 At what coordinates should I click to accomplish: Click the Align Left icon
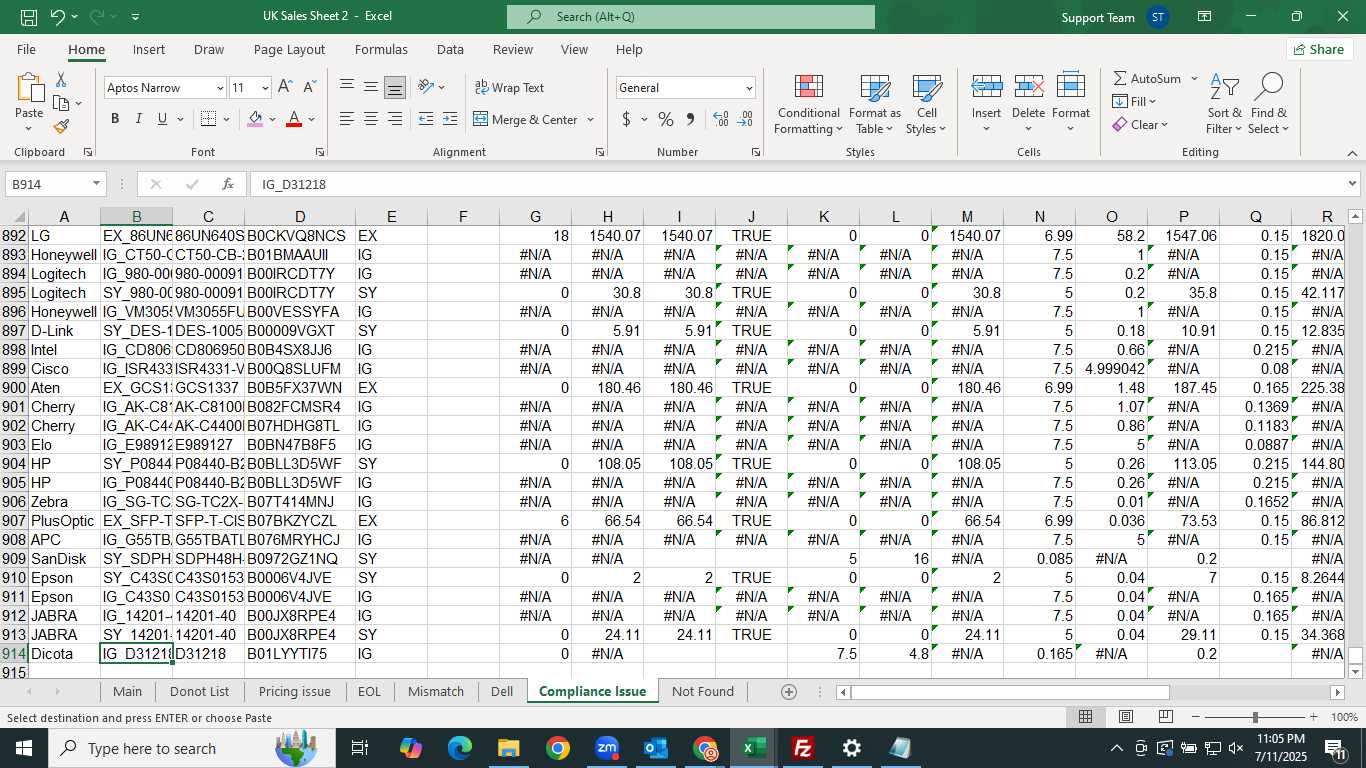(x=347, y=119)
